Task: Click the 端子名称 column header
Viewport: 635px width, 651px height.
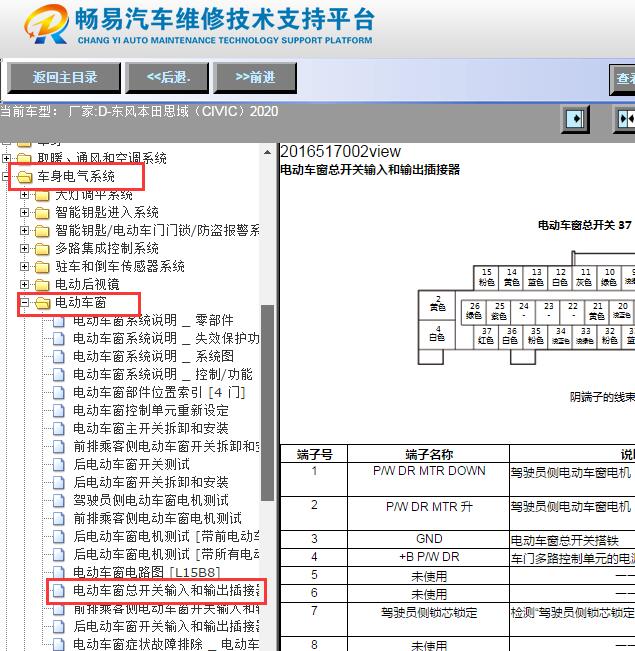Action: tap(429, 454)
